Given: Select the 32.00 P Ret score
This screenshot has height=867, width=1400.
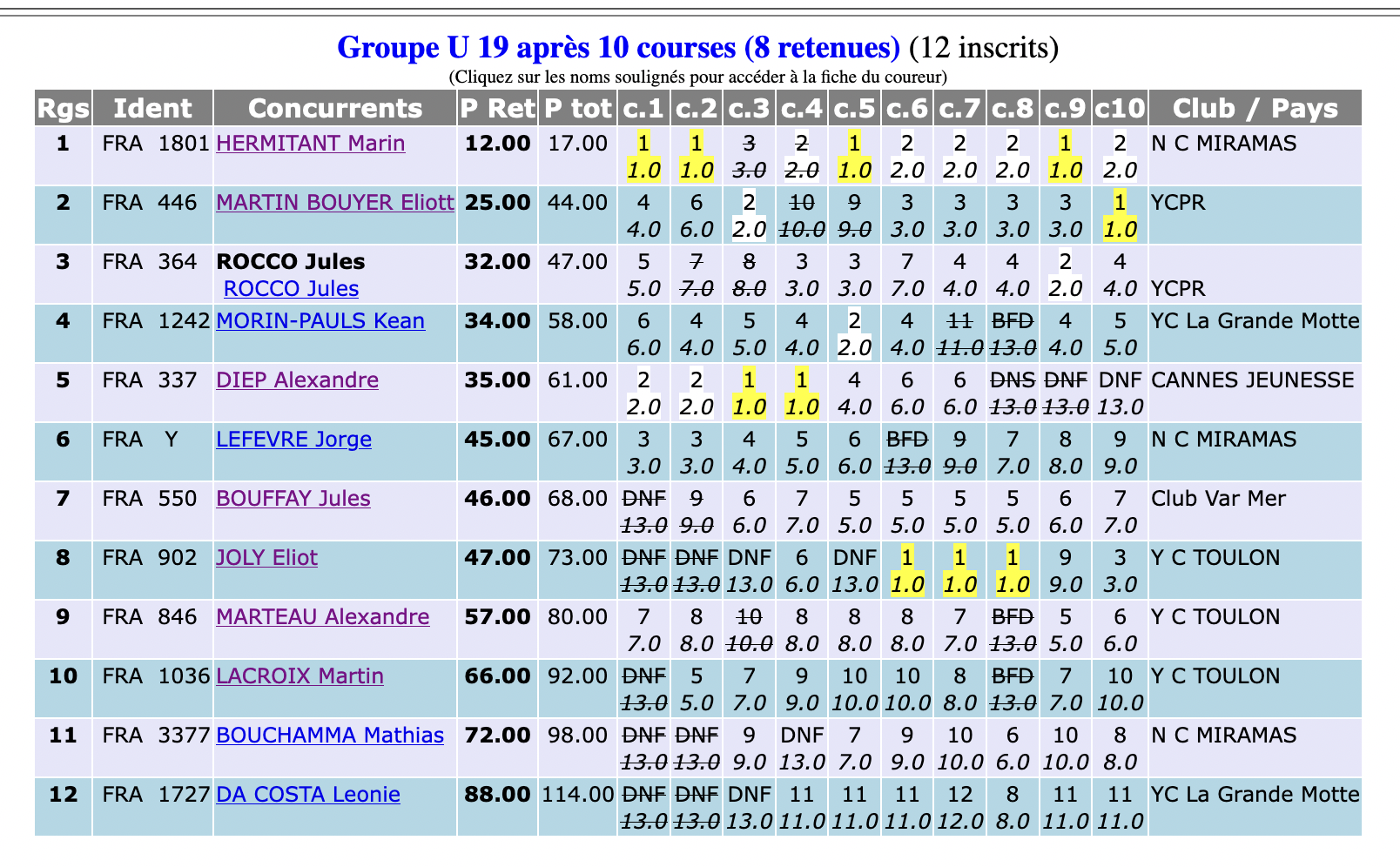Looking at the screenshot, I should click(x=497, y=261).
